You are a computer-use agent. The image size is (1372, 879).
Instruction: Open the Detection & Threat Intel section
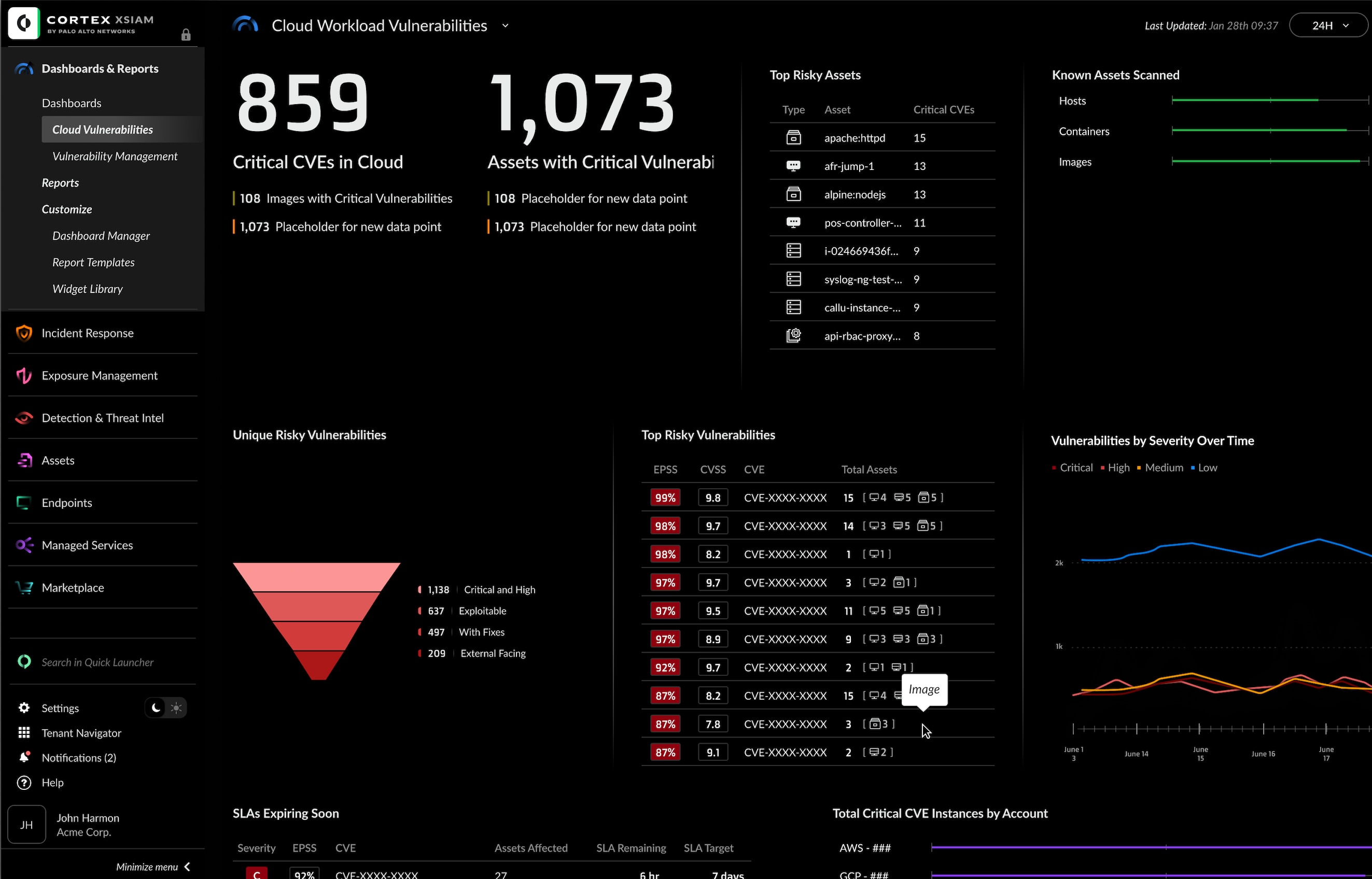(102, 417)
